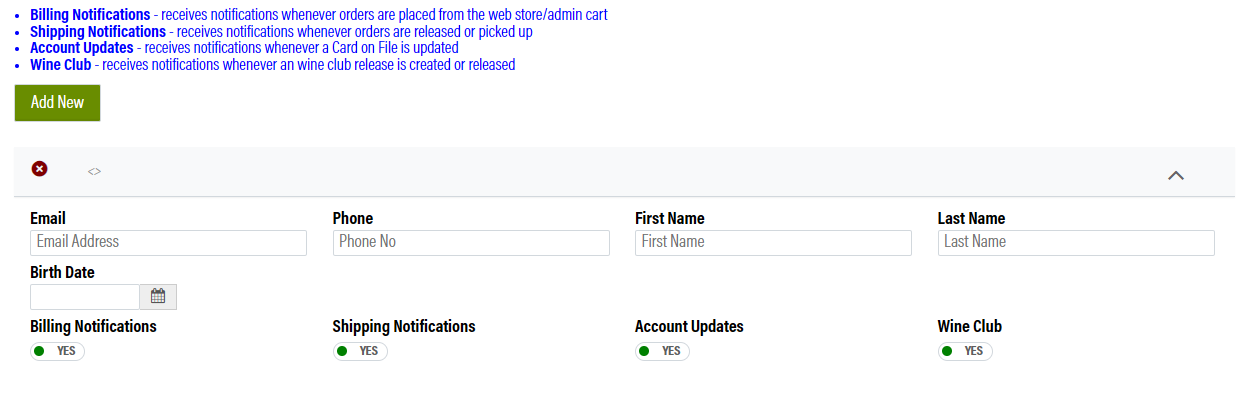Toggle Shipping Notifications switch
The image size is (1247, 398).
click(360, 351)
